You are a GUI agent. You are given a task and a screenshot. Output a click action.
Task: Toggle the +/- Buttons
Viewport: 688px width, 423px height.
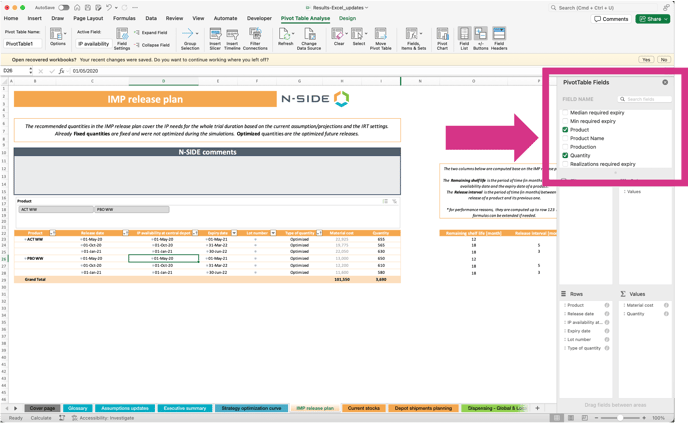480,39
